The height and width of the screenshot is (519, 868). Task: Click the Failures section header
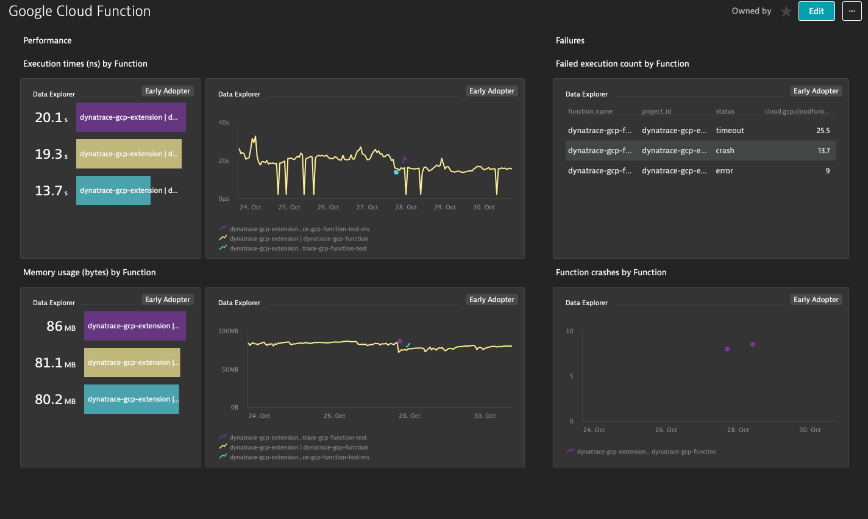[x=570, y=40]
